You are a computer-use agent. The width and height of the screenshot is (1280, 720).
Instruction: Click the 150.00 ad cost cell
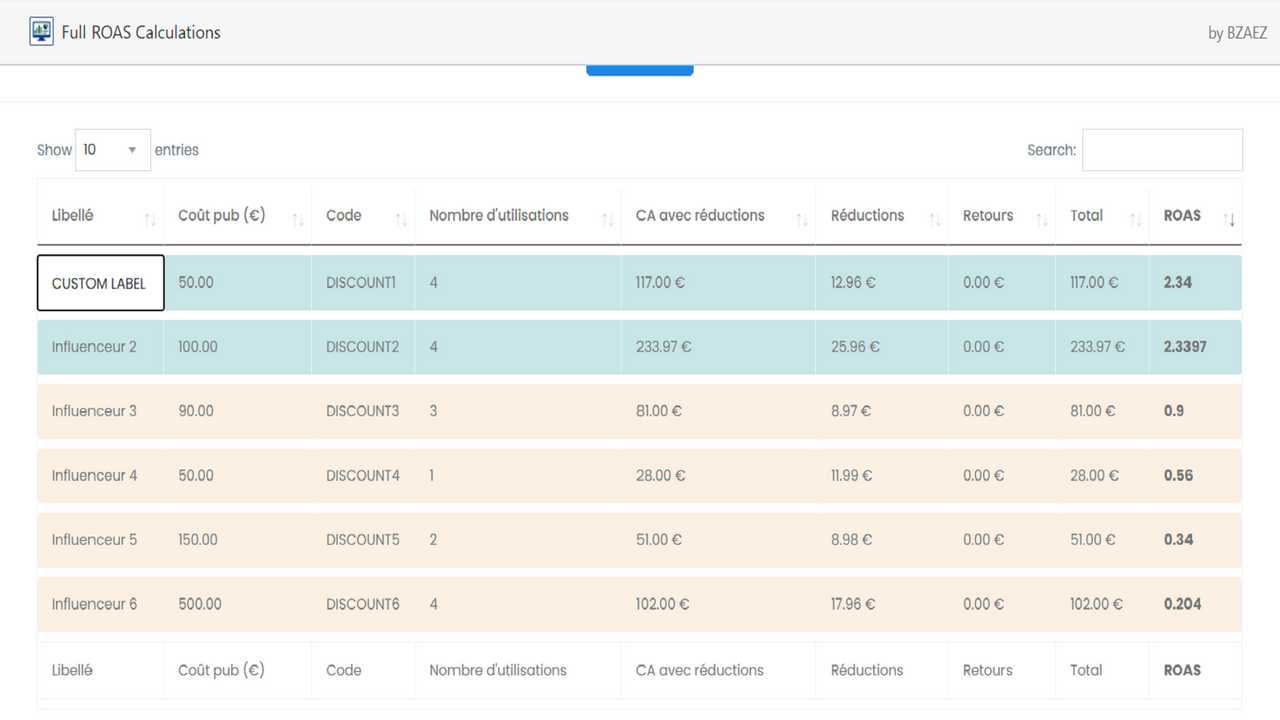click(238, 540)
